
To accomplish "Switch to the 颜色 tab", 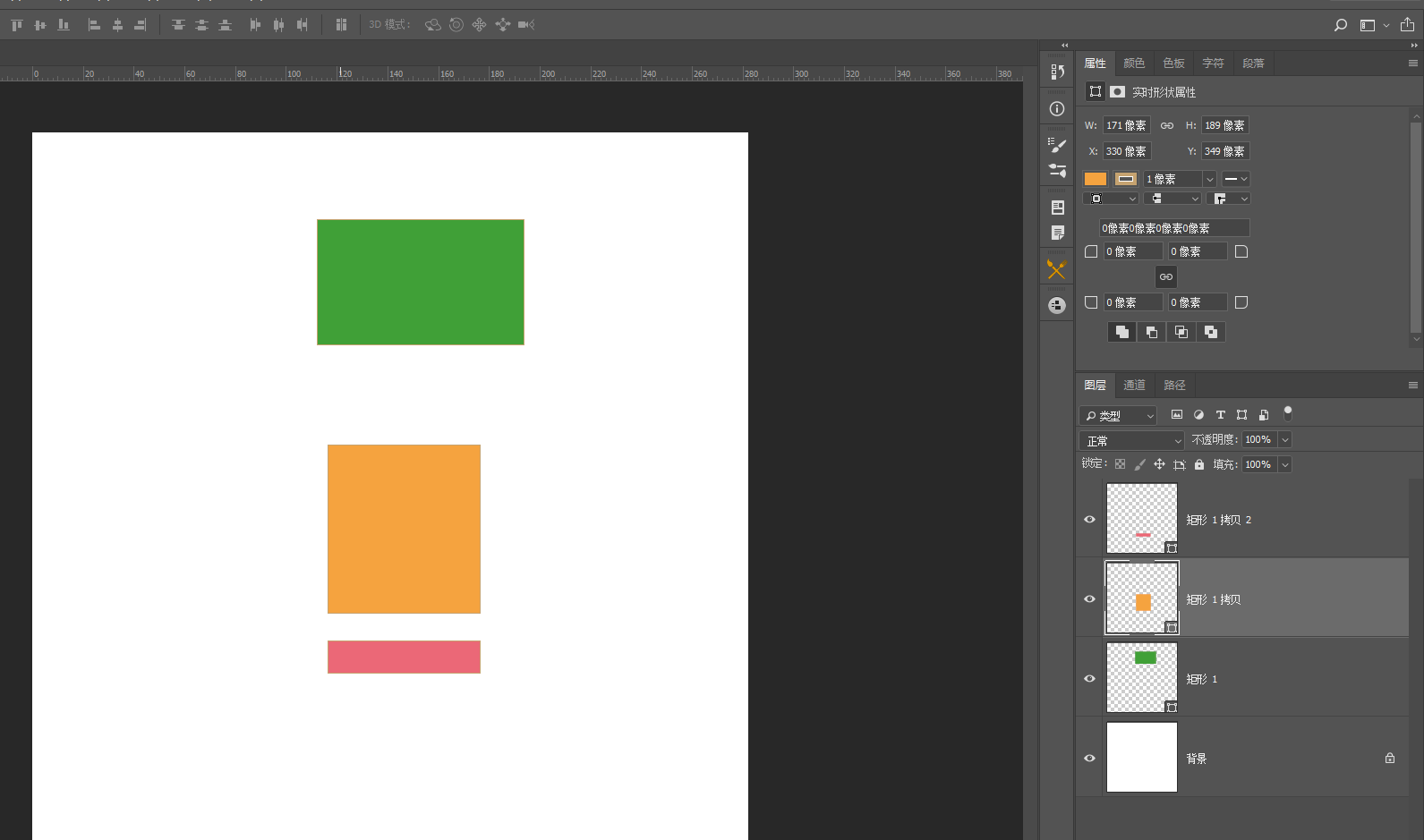I will pos(1134,64).
